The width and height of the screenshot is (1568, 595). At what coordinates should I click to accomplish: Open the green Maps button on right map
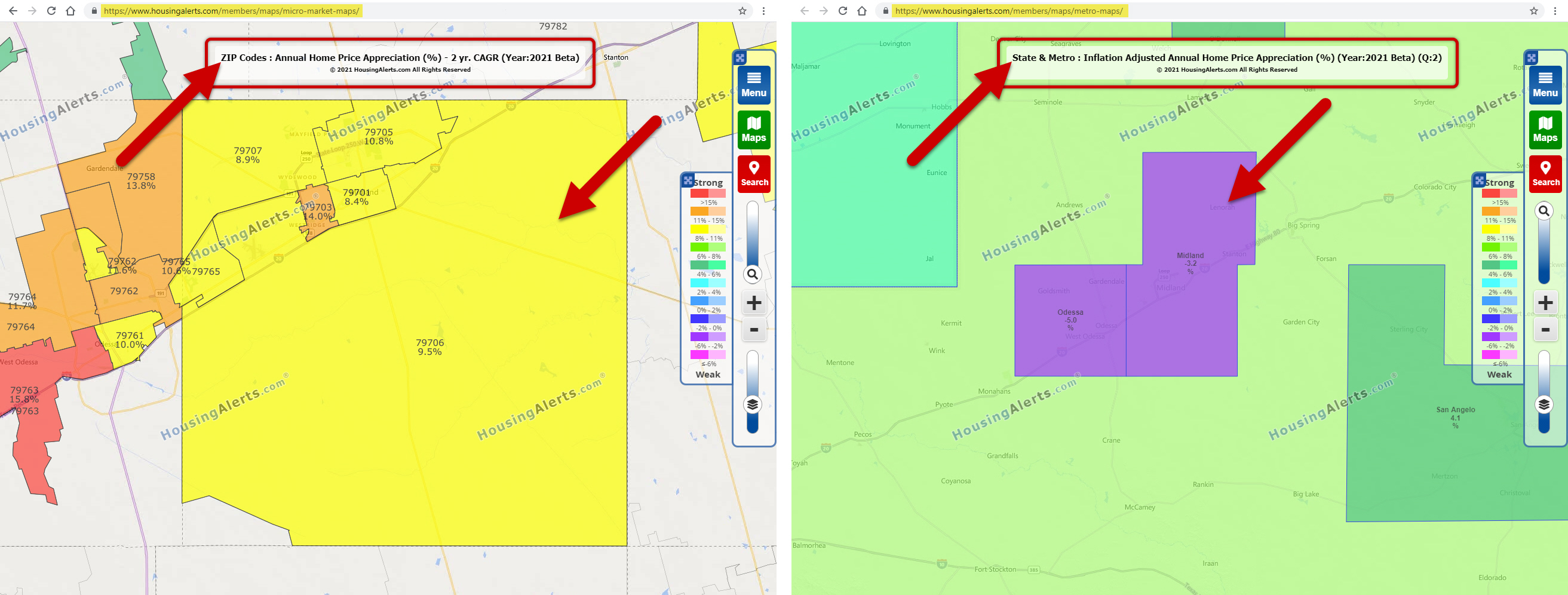click(1545, 130)
